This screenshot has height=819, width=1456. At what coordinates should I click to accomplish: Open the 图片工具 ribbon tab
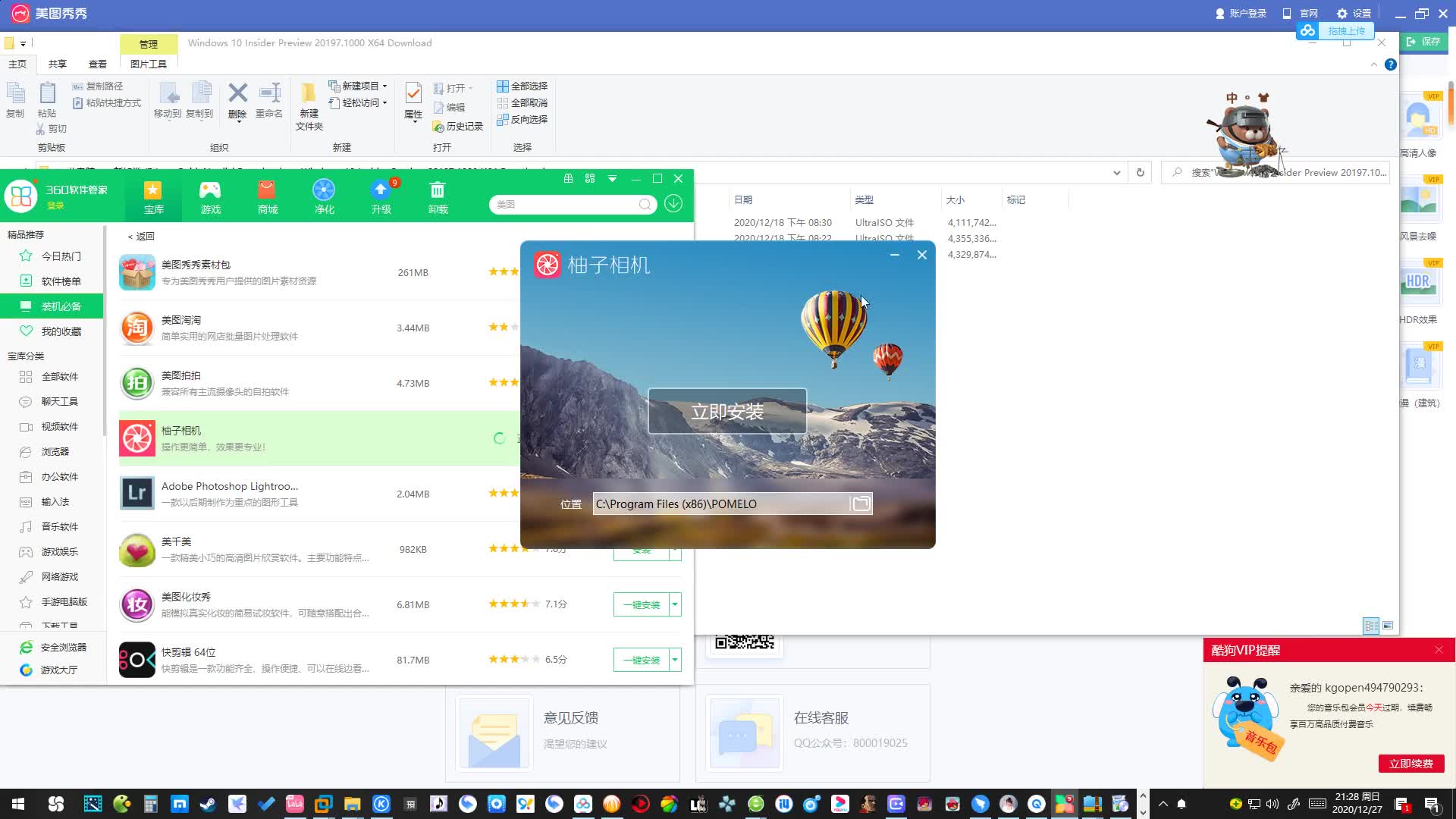149,64
